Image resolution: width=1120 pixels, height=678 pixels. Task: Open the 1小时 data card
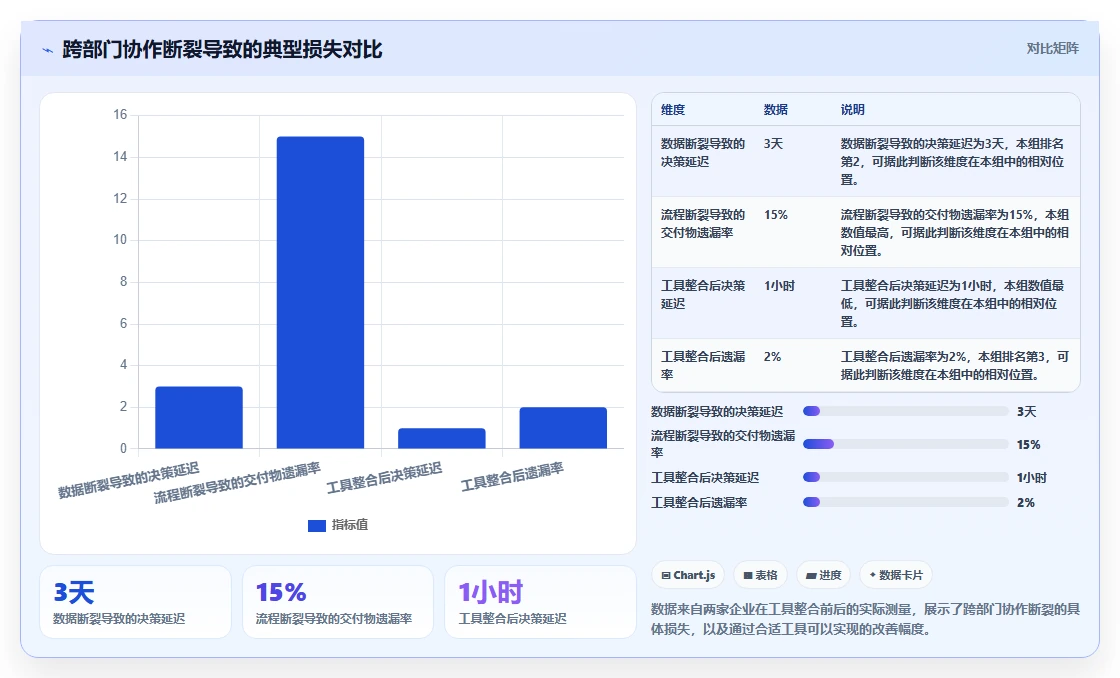click(x=540, y=602)
